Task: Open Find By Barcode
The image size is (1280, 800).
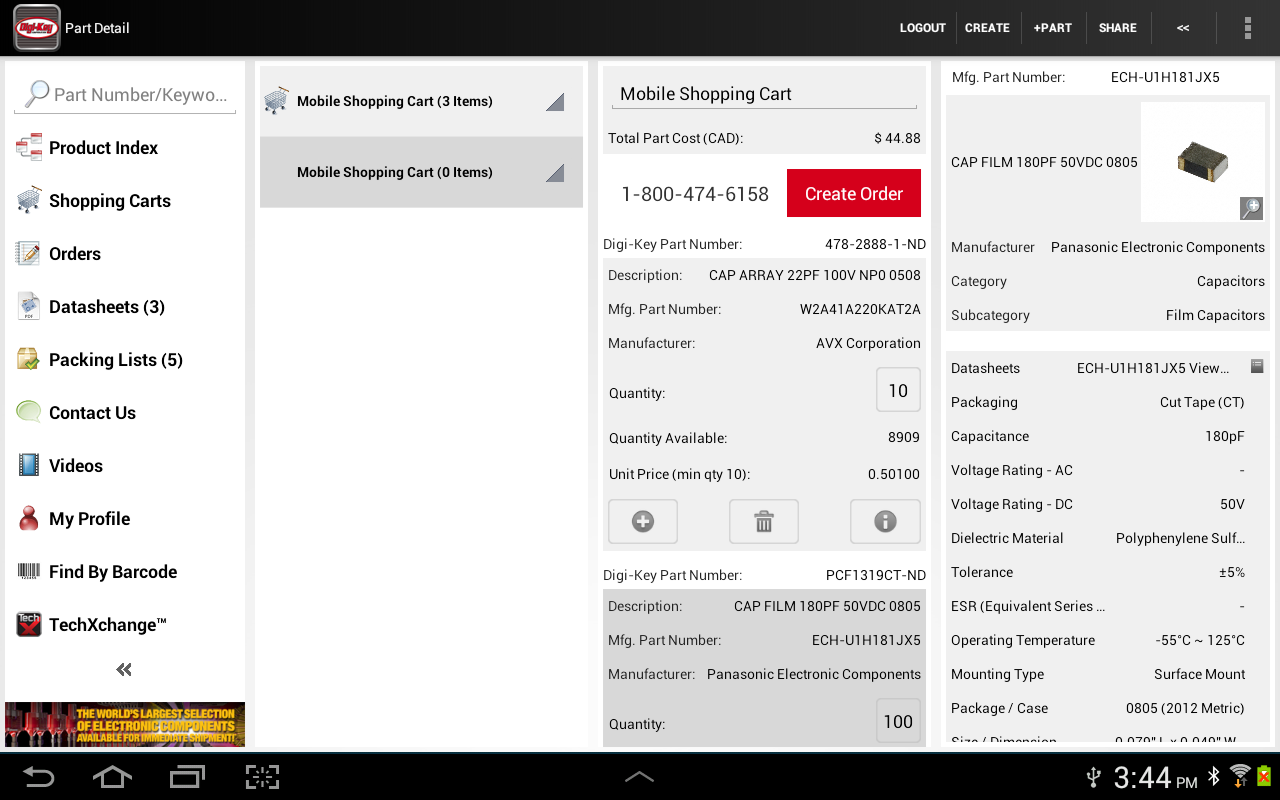Action: click(x=113, y=571)
